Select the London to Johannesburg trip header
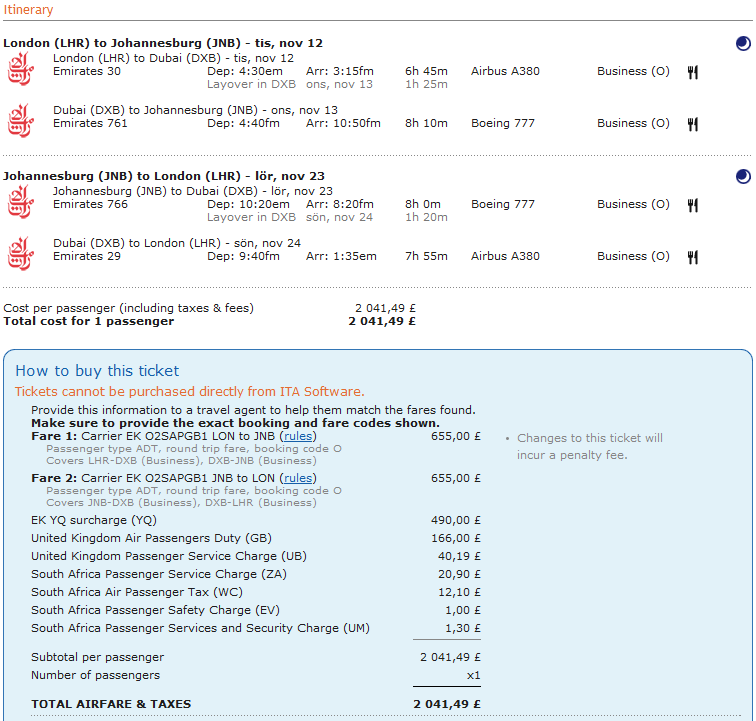 (163, 43)
